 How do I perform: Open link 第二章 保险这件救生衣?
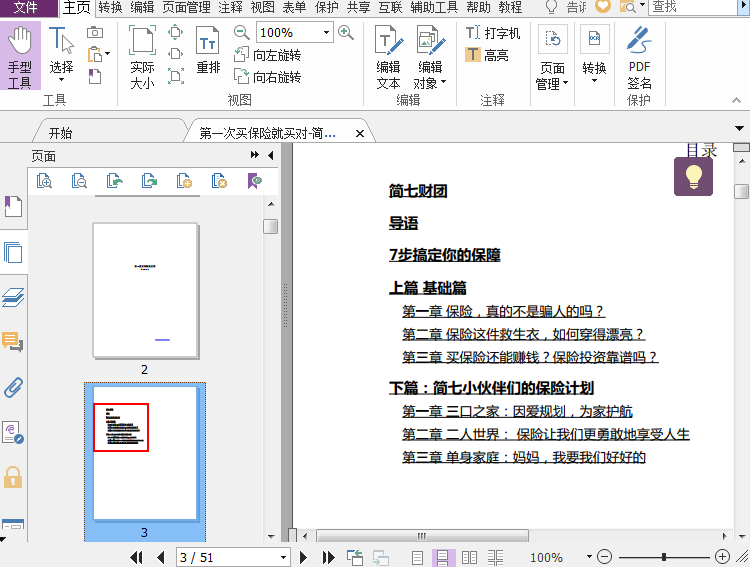[523, 334]
